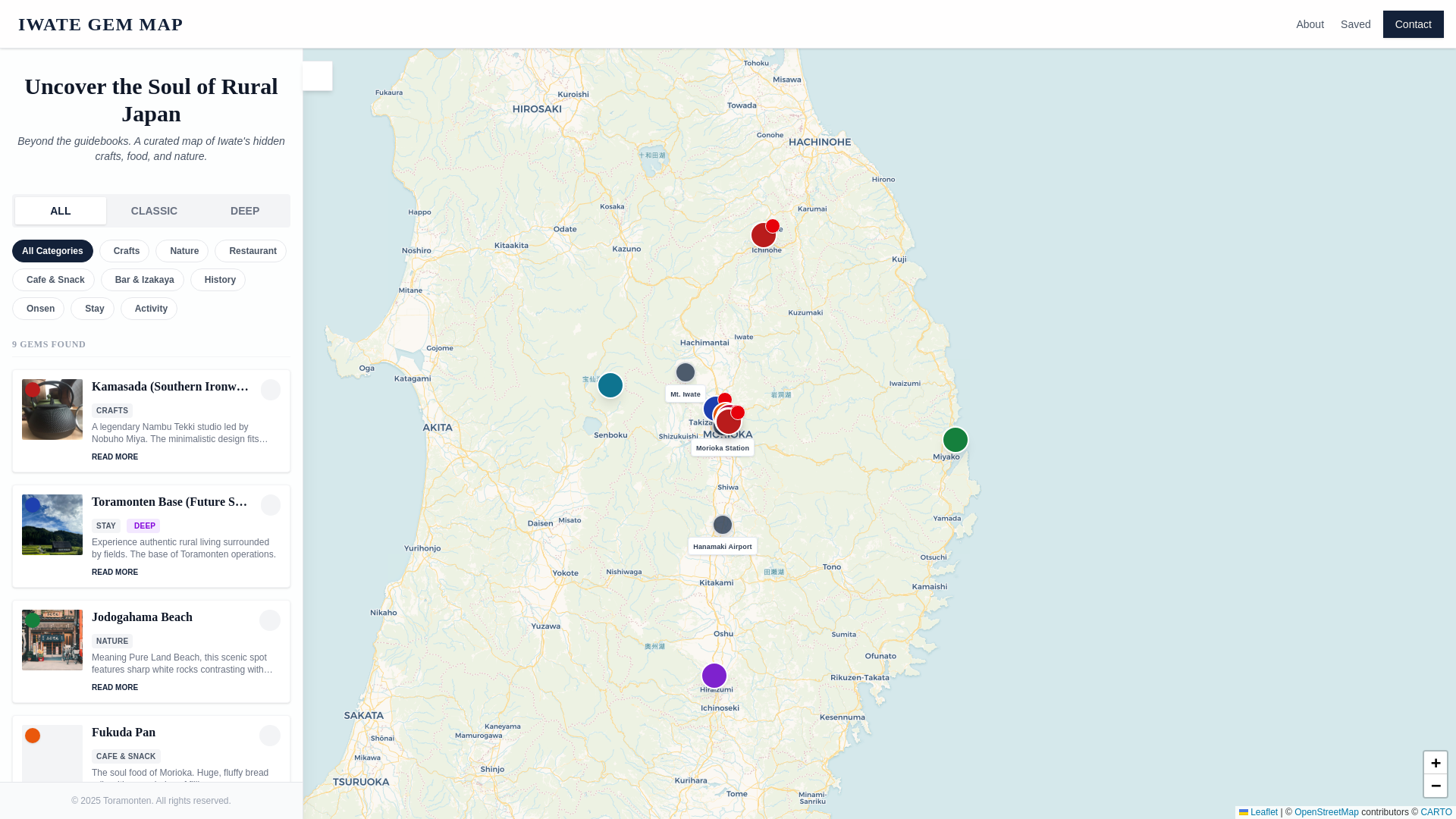Toggle sidebar with map corner button
Viewport: 1456px width, 819px height.
click(x=318, y=76)
